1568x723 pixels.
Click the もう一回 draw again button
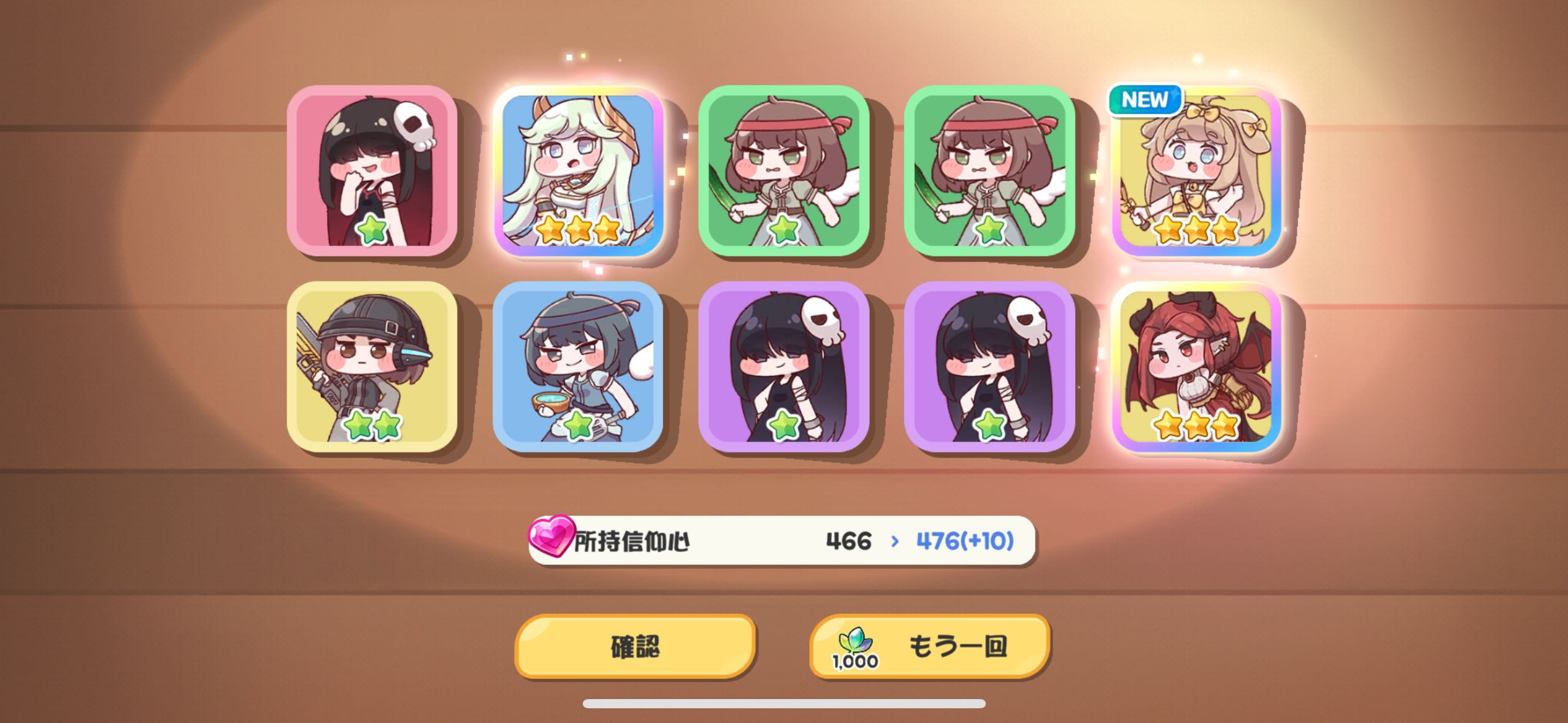point(929,646)
